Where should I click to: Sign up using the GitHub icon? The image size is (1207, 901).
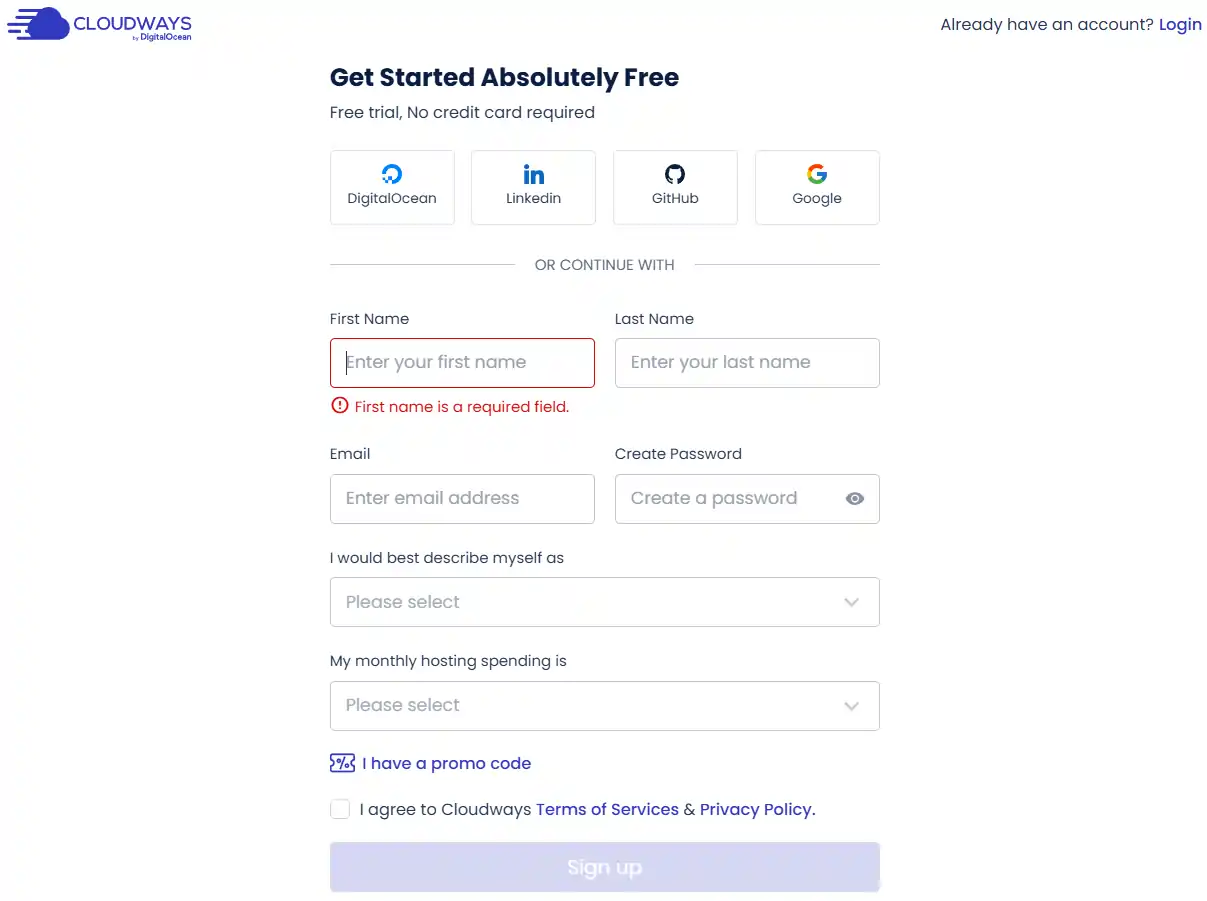675,187
